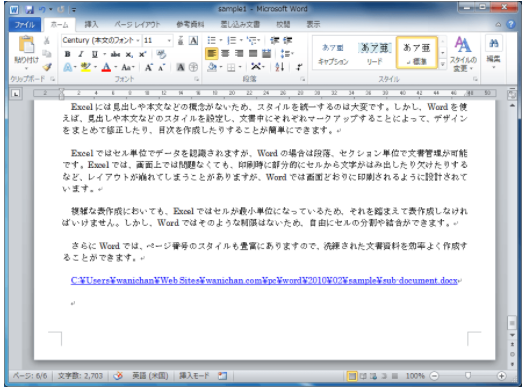
Task: Click the Text Effects glowing A icon
Action: (68, 68)
